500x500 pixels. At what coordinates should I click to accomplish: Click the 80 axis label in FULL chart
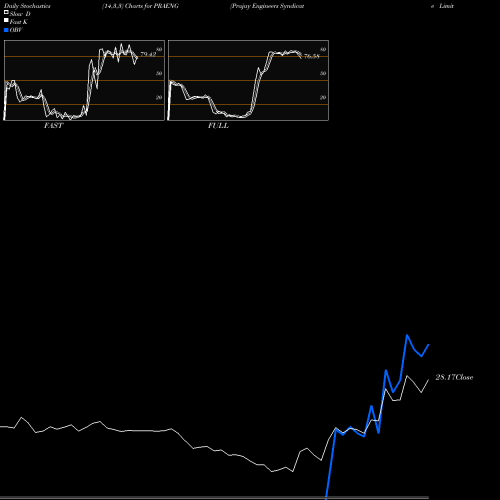323,50
